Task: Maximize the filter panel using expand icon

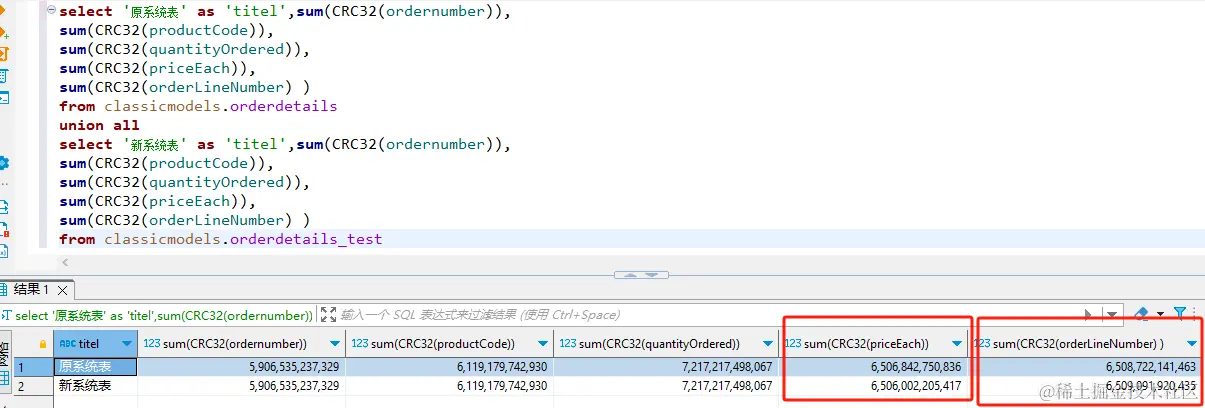Action: click(x=328, y=315)
